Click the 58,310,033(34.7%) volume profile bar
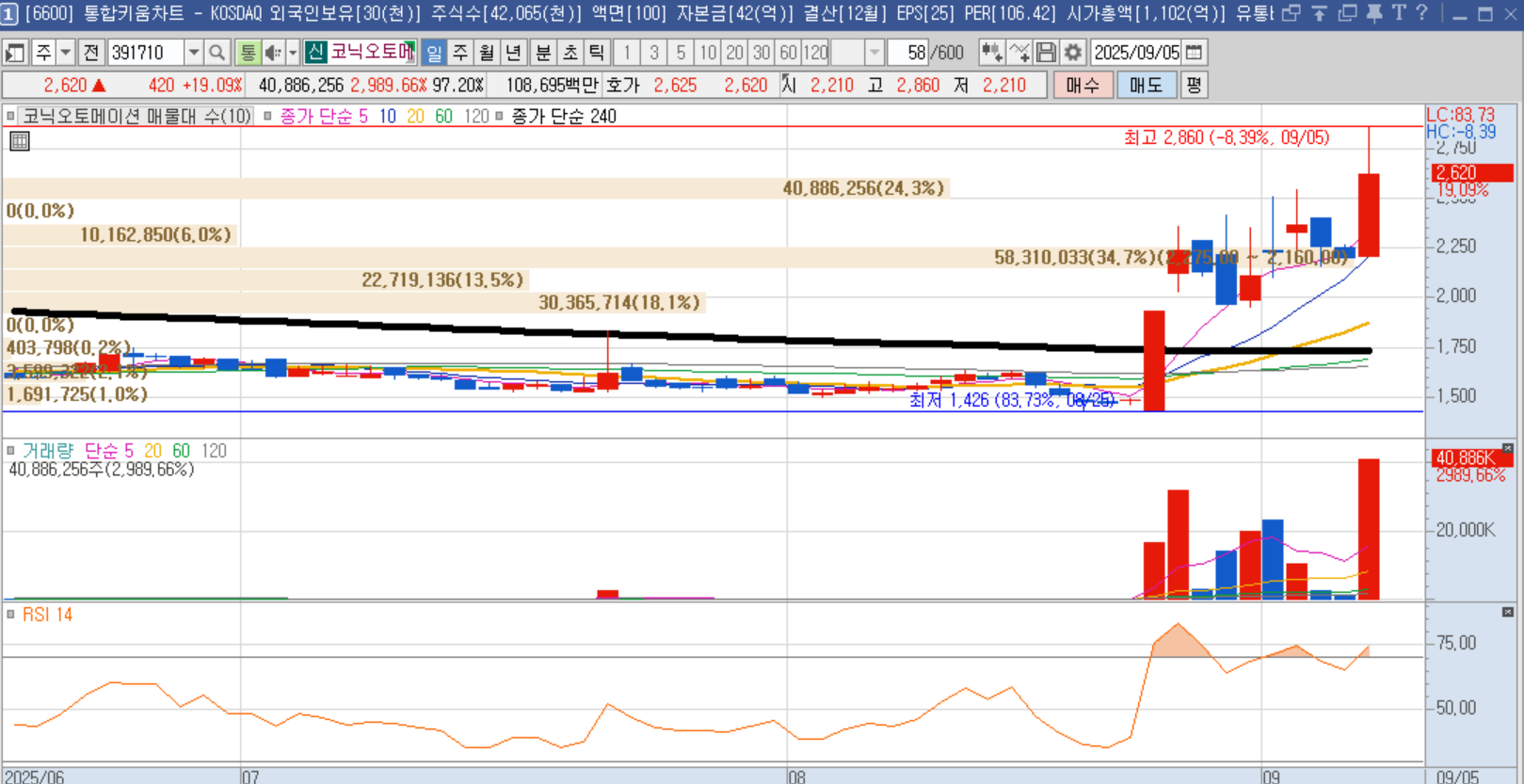The width and height of the screenshot is (1524, 784). tap(675, 257)
